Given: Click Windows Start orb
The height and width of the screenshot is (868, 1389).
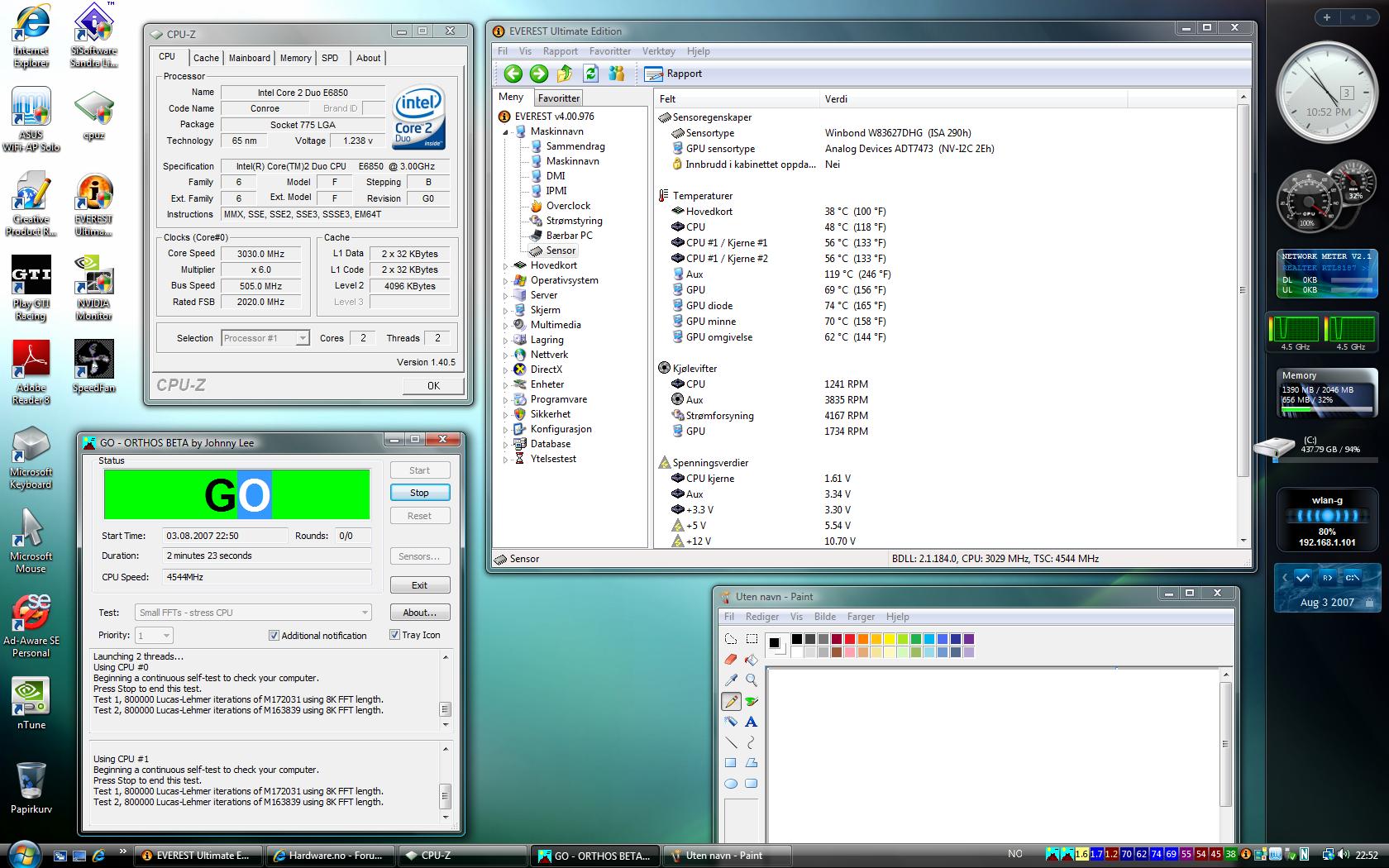Looking at the screenshot, I should [x=23, y=854].
